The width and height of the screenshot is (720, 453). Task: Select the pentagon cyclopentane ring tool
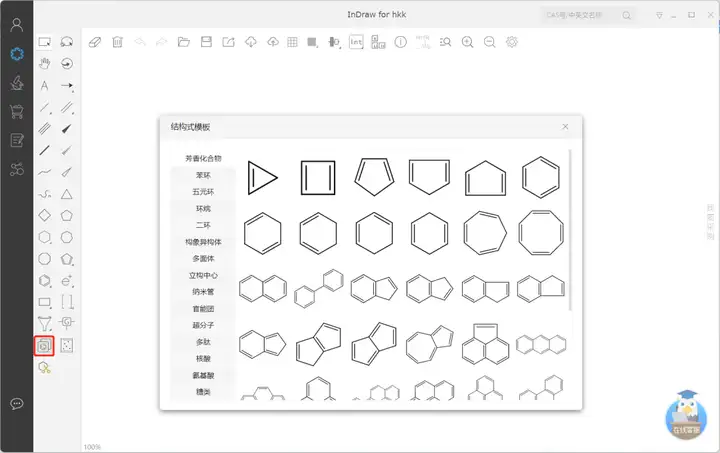[x=67, y=215]
